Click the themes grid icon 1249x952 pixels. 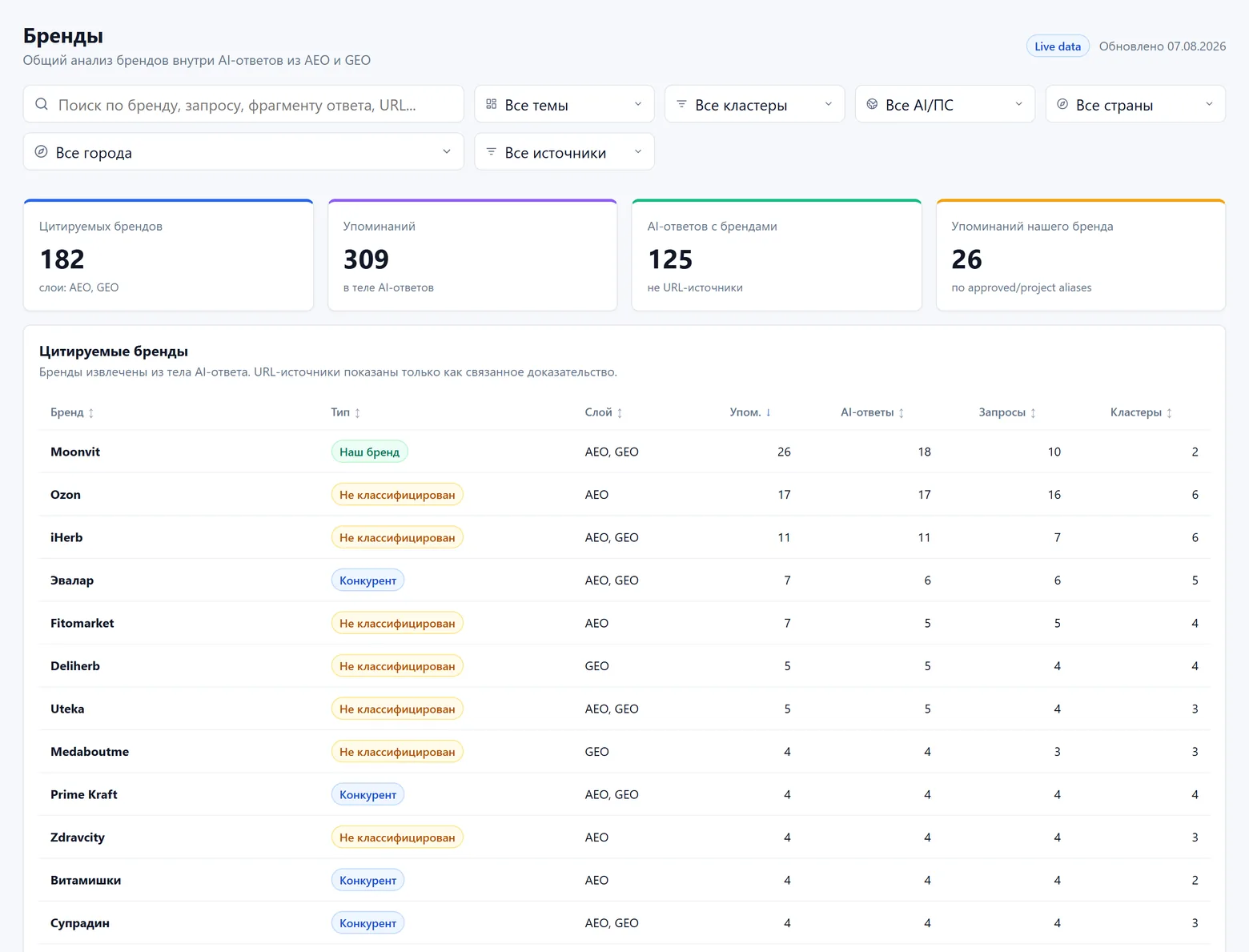[492, 104]
